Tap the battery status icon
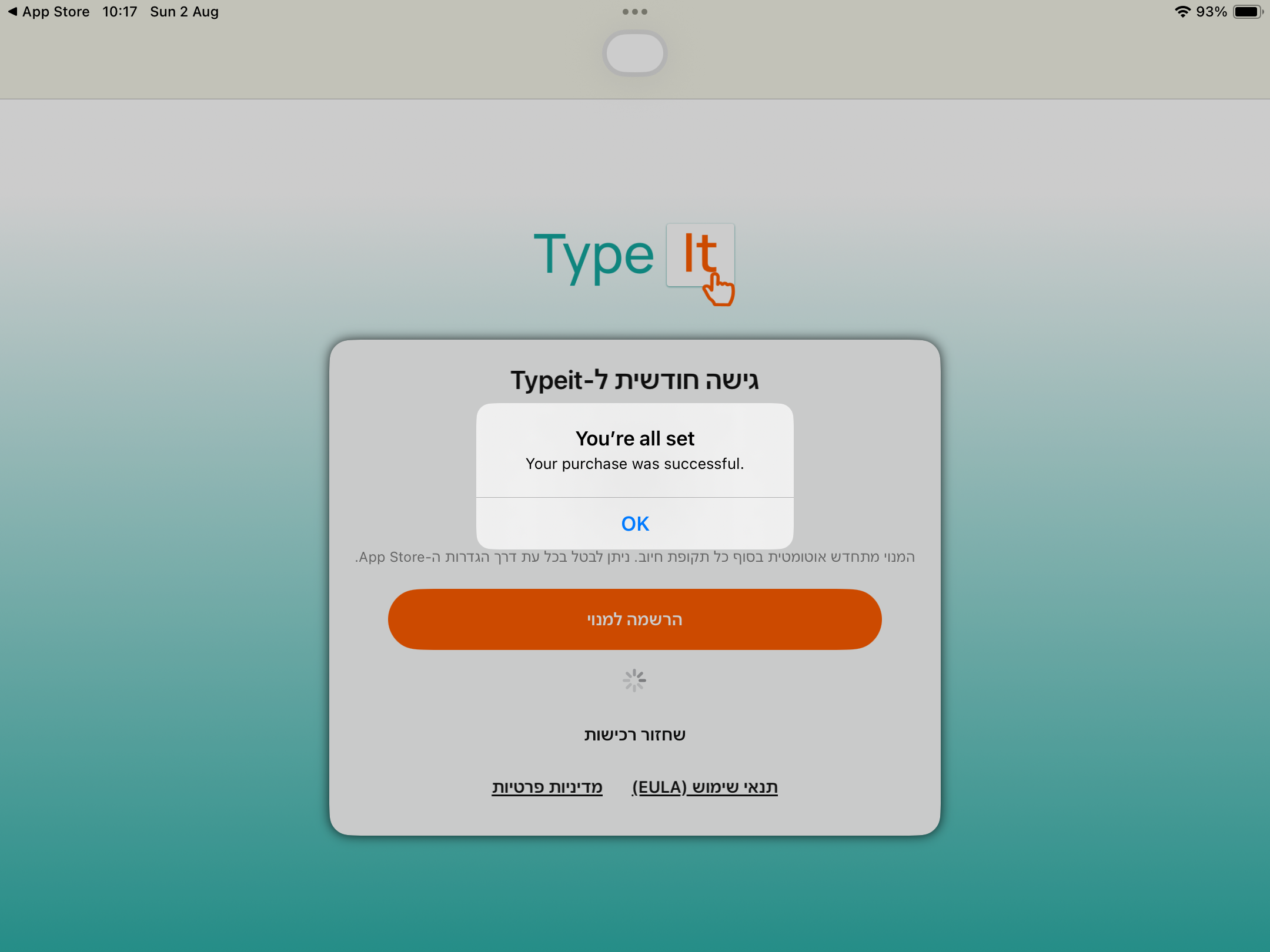Screen dimensions: 1270x952 (x=1248, y=12)
